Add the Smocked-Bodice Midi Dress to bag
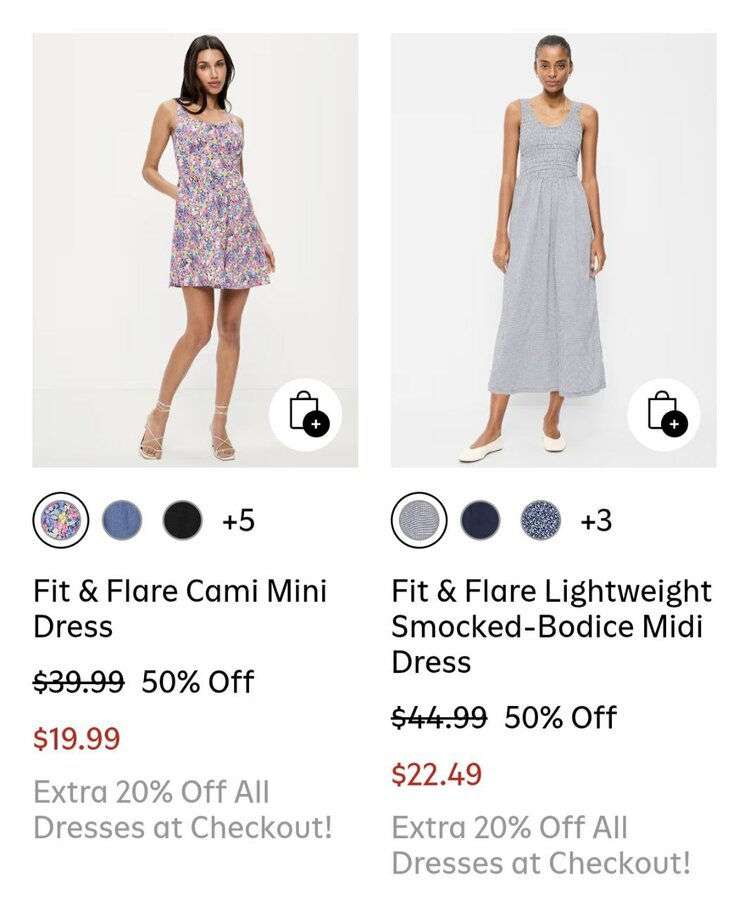The image size is (749, 900). [x=663, y=415]
